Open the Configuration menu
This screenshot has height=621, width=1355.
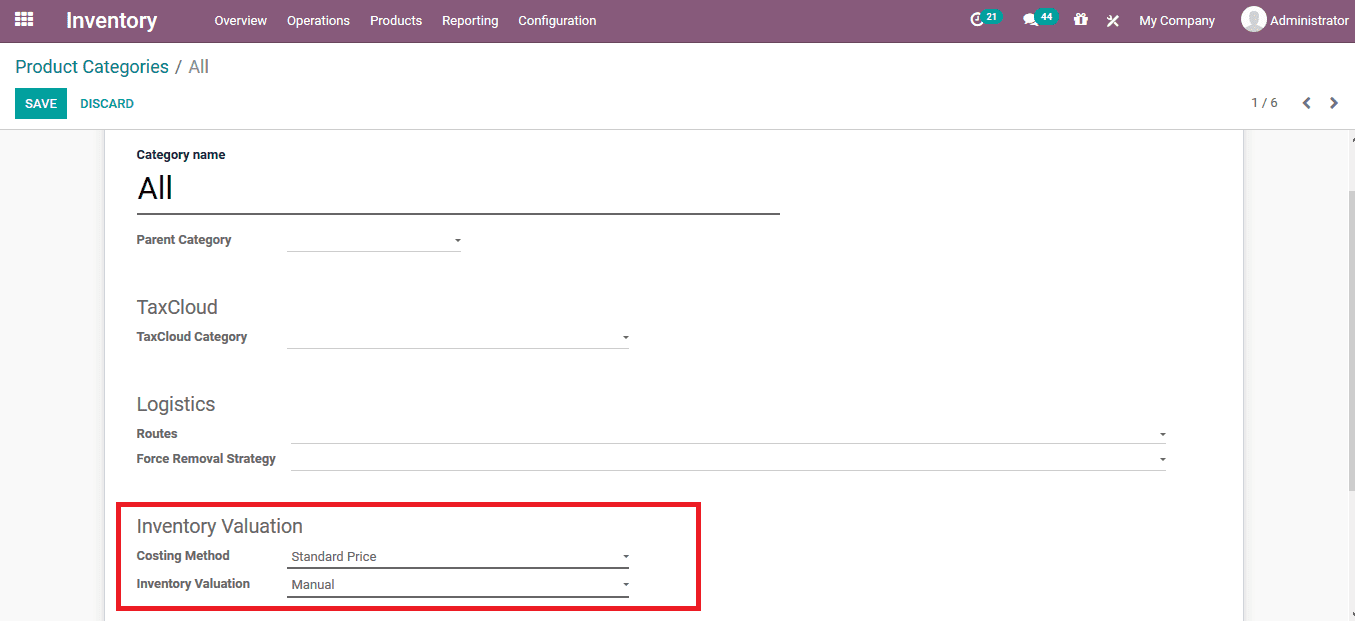point(557,20)
